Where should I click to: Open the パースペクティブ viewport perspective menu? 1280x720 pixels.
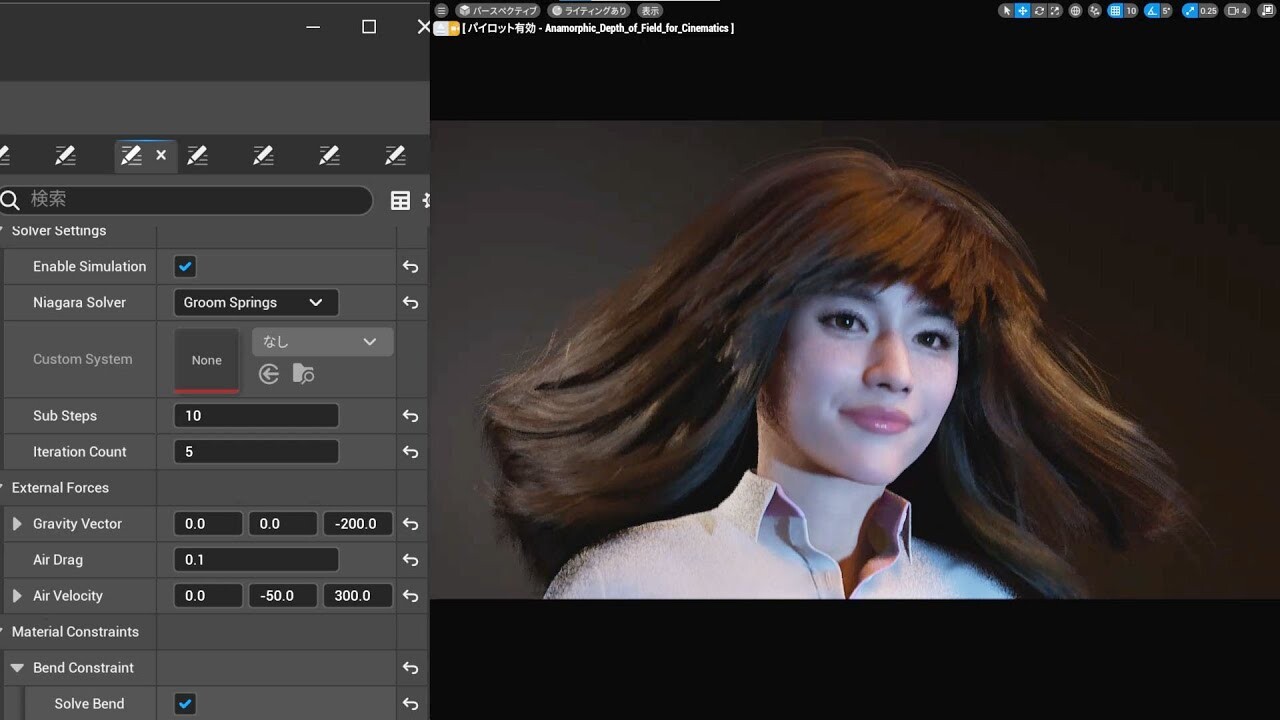point(498,10)
